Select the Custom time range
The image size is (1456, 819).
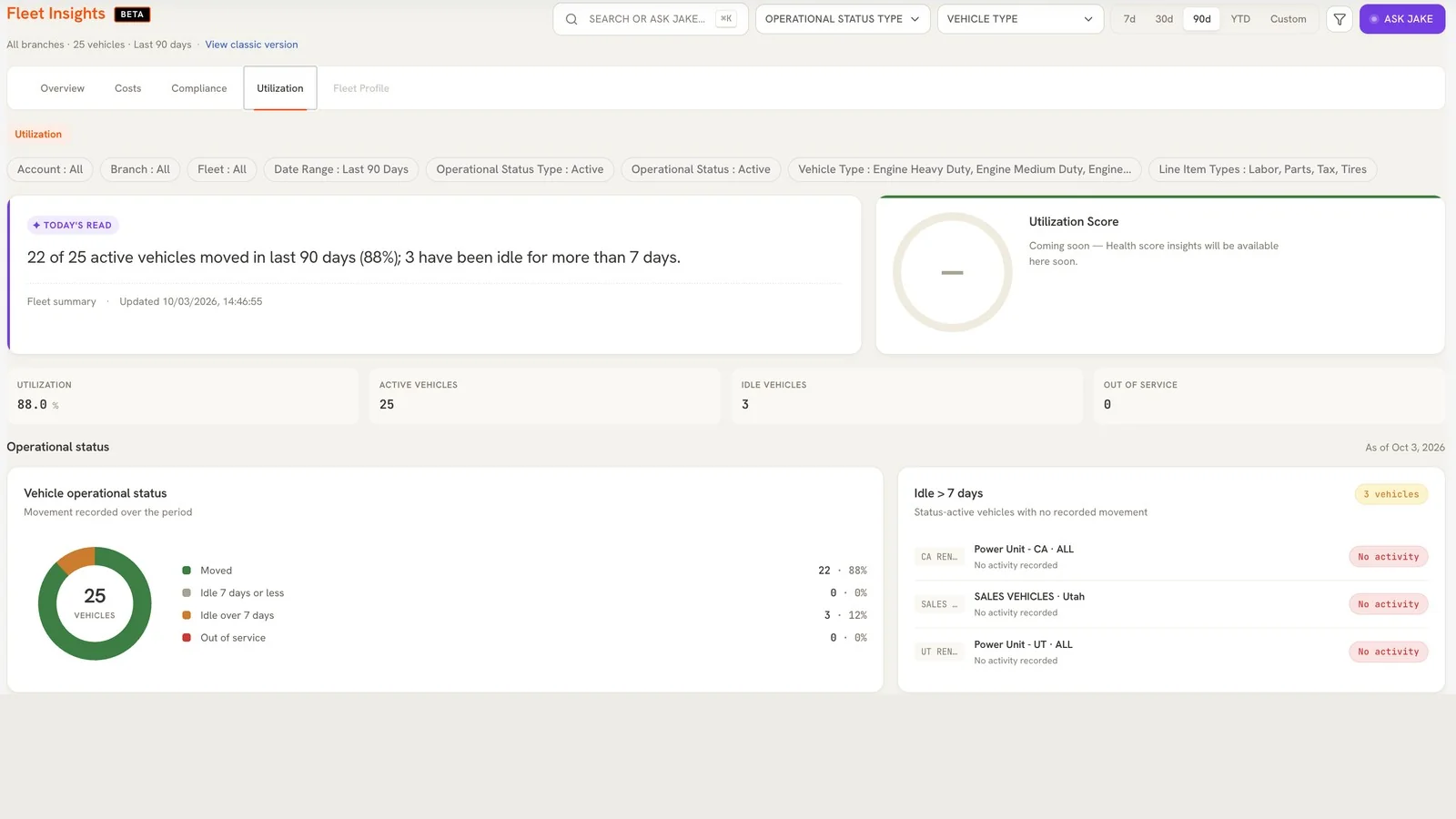click(x=1288, y=19)
